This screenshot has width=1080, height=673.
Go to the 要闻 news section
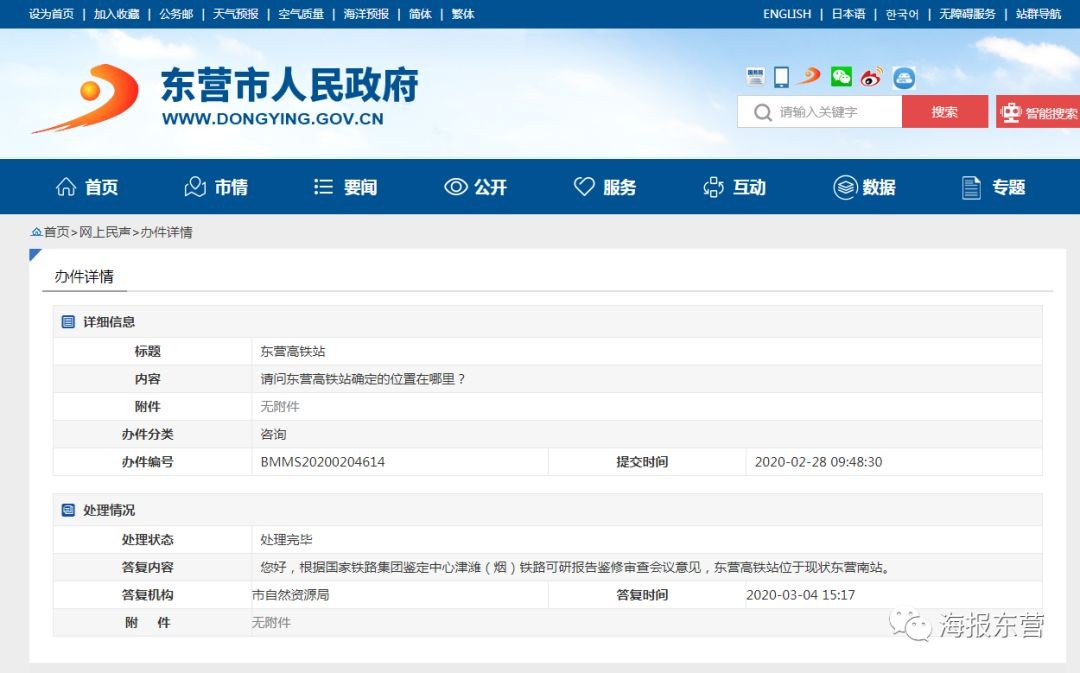click(x=345, y=187)
